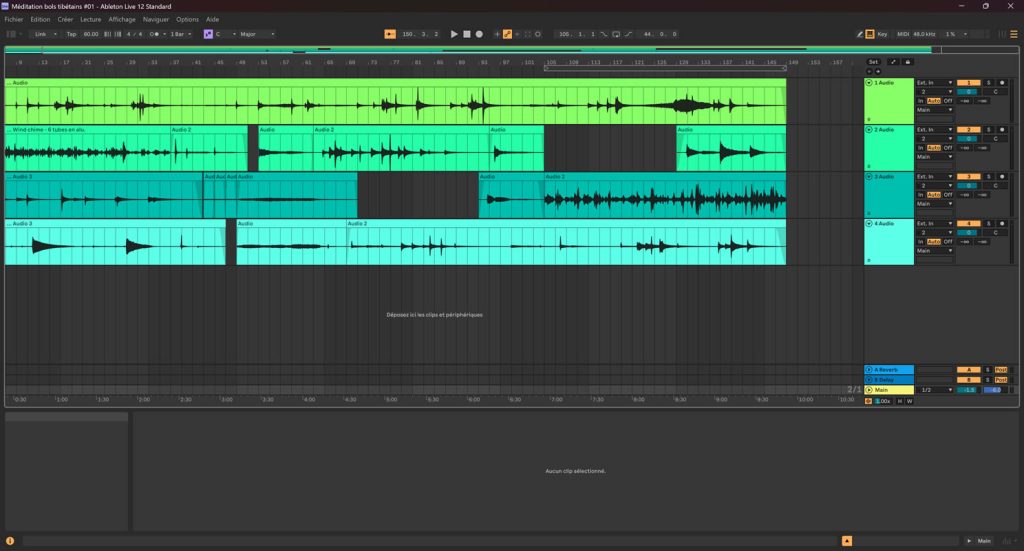
Task: Toggle the W width optimize button
Action: click(x=909, y=401)
